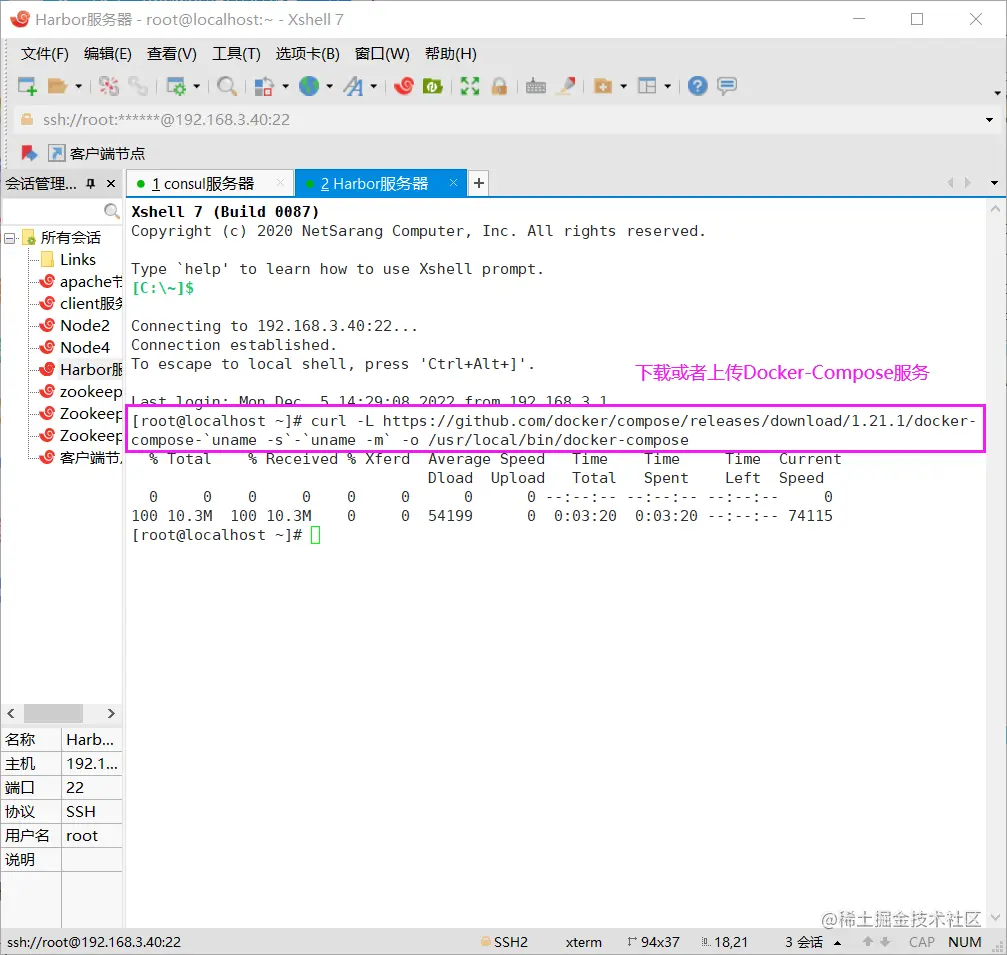Viewport: 1007px width, 955px height.
Task: Click the Reconnect chain-link icon
Action: pos(137,85)
